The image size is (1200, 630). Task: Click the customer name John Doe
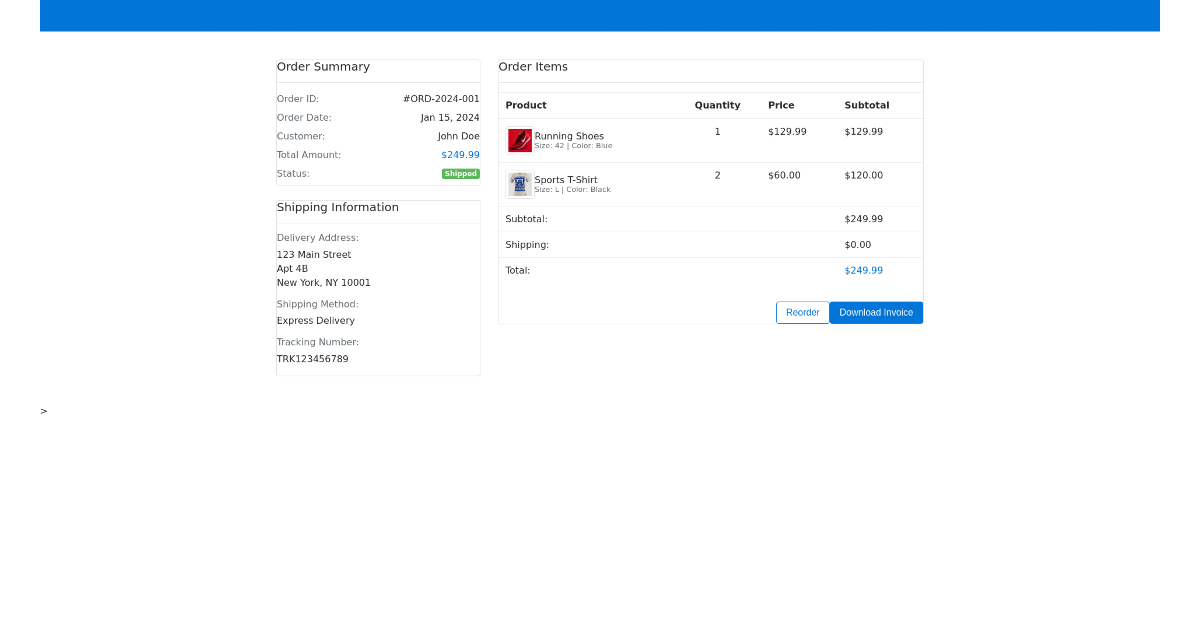coord(459,135)
